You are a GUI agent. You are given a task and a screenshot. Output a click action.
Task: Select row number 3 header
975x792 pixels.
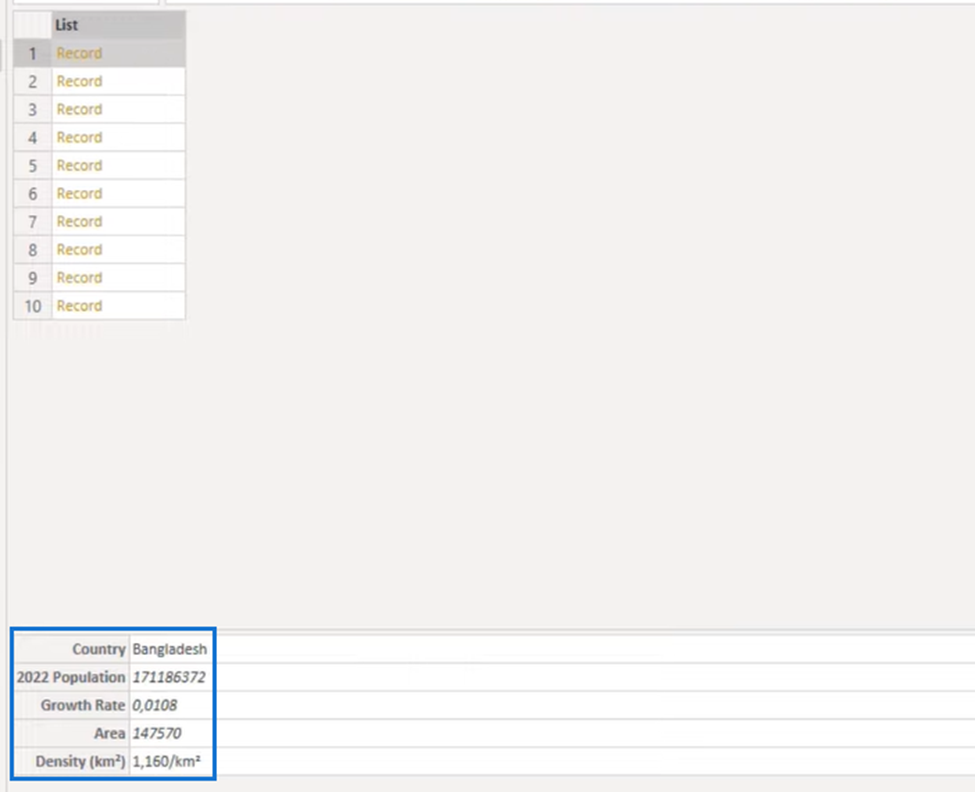pos(32,109)
